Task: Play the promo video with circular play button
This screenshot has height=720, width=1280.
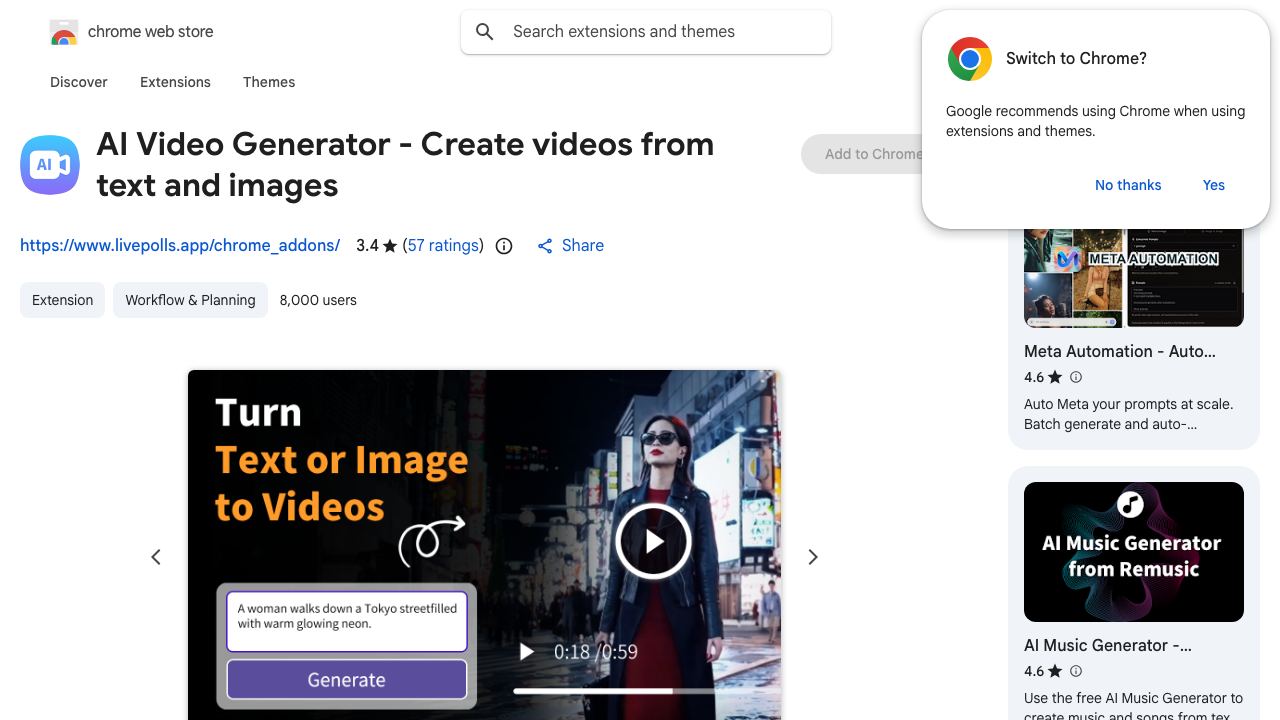Action: click(653, 541)
